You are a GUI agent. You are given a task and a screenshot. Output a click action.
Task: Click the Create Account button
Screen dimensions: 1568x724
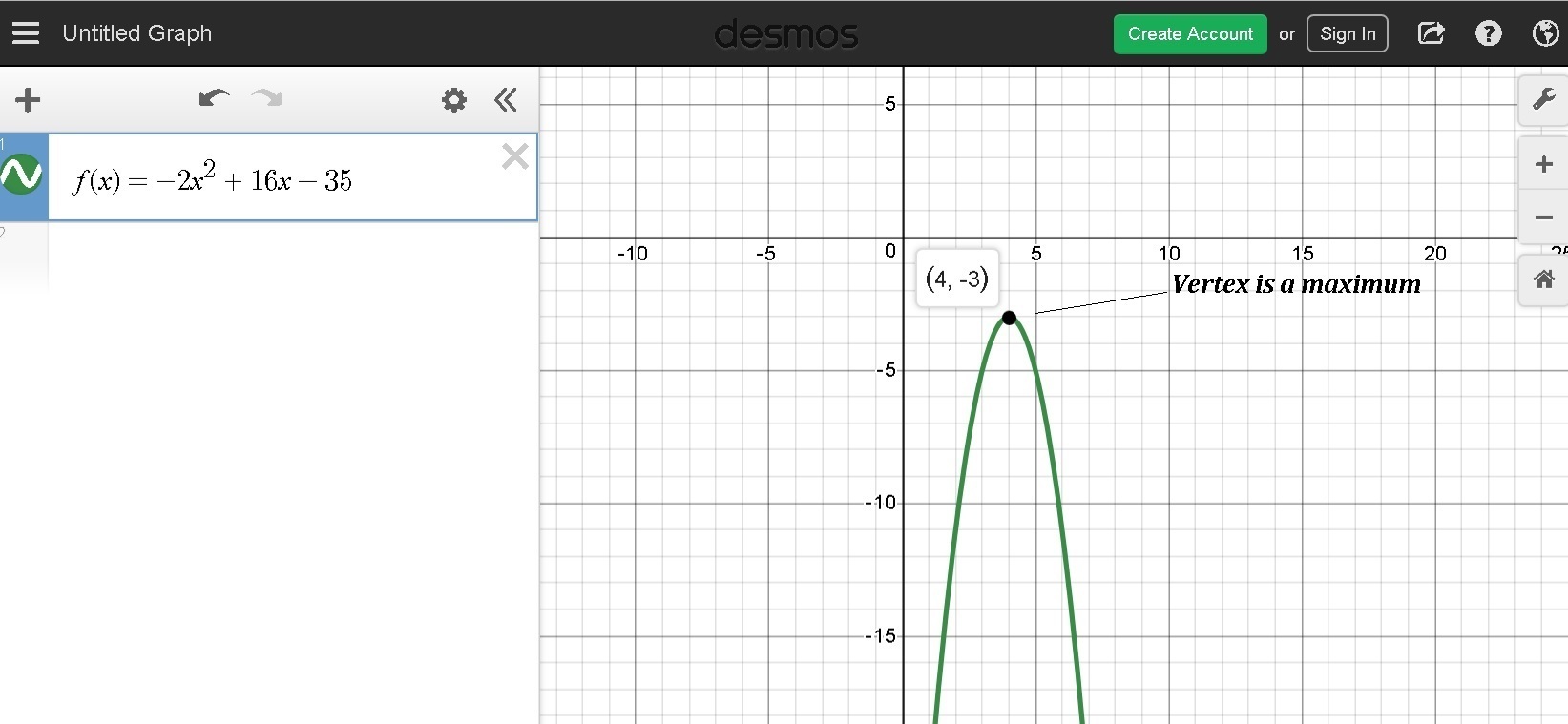1190,34
